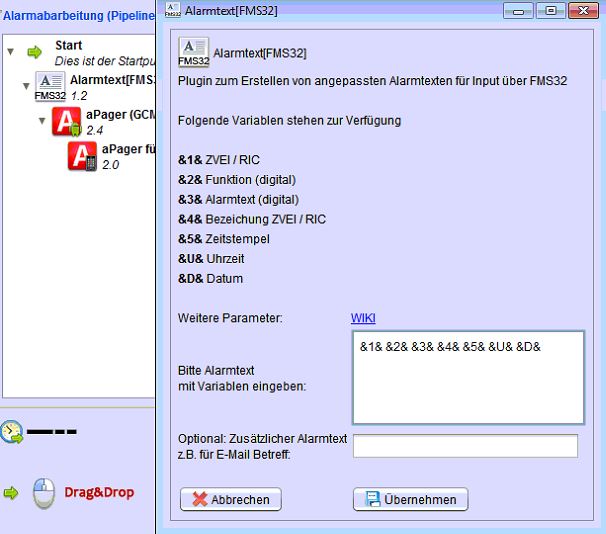The width and height of the screenshot is (606, 534).
Task: Click the green Start arrow icon
Action: tap(36, 52)
